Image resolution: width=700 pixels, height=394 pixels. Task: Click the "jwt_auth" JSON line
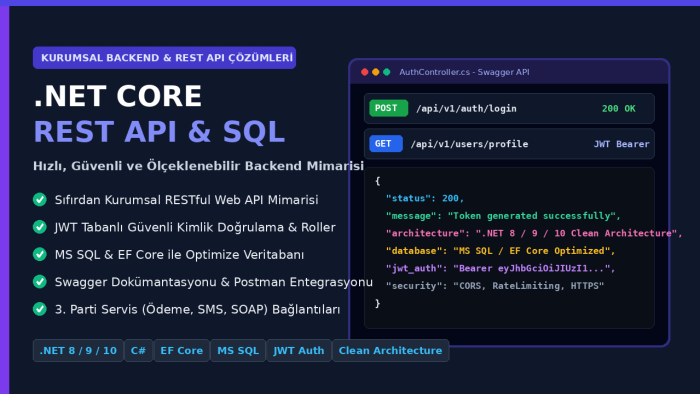(500, 268)
